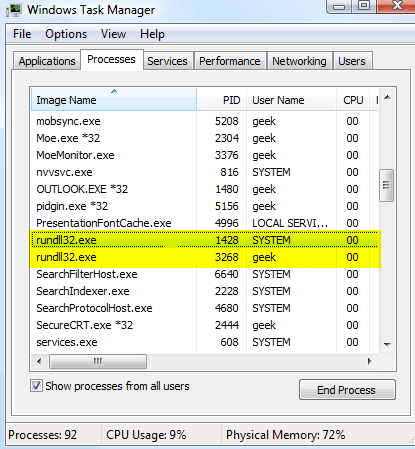Click the vertical scrollbar thumb
415x449 pixels.
click(x=387, y=185)
